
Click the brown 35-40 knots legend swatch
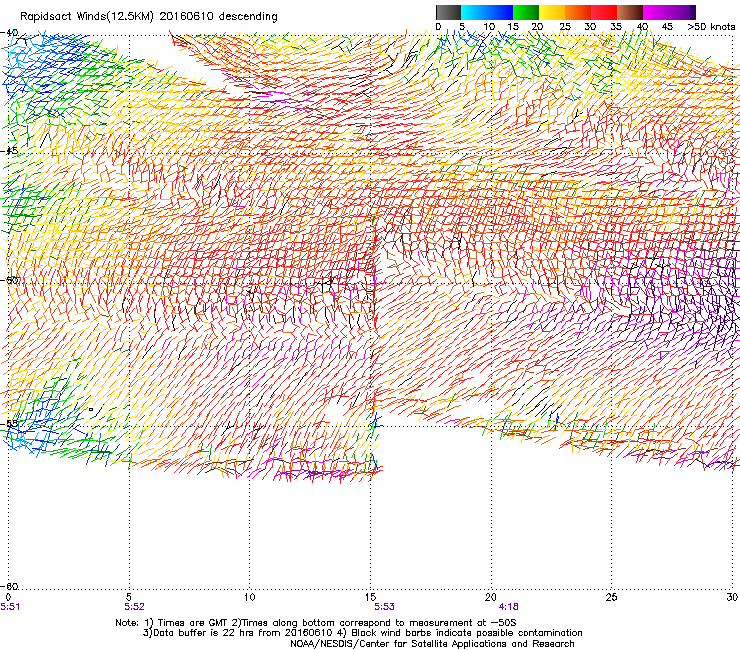coord(630,12)
